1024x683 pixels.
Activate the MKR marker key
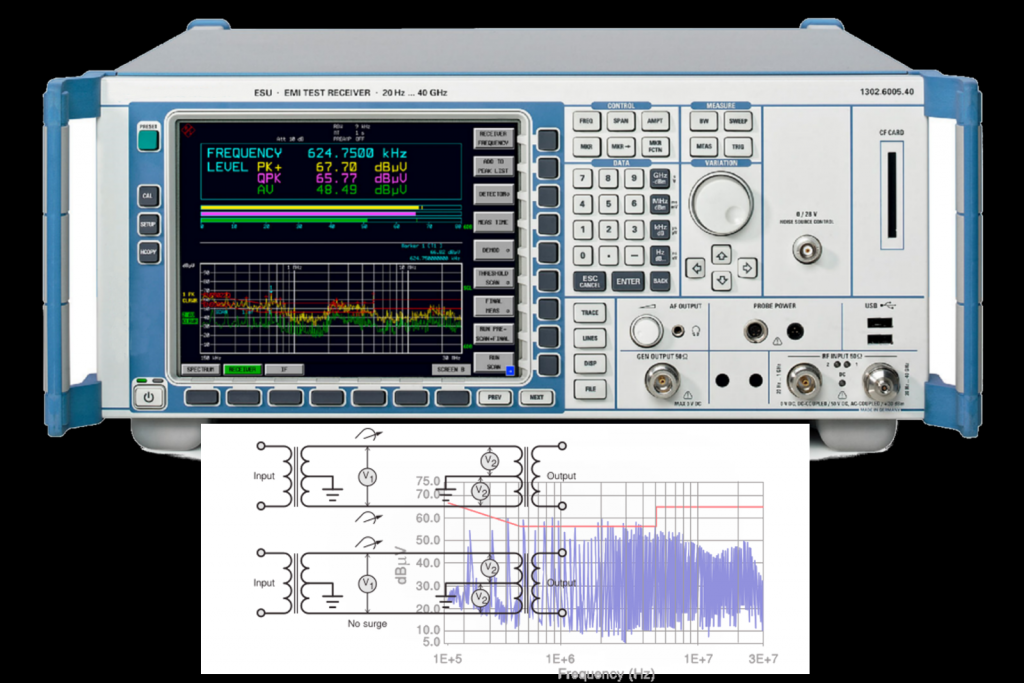586,147
